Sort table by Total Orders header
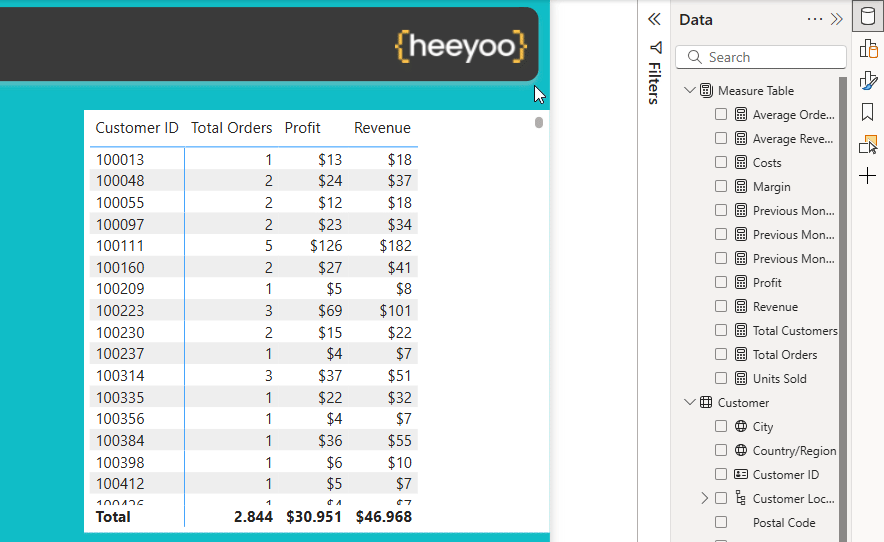This screenshot has height=542, width=884. coord(232,128)
